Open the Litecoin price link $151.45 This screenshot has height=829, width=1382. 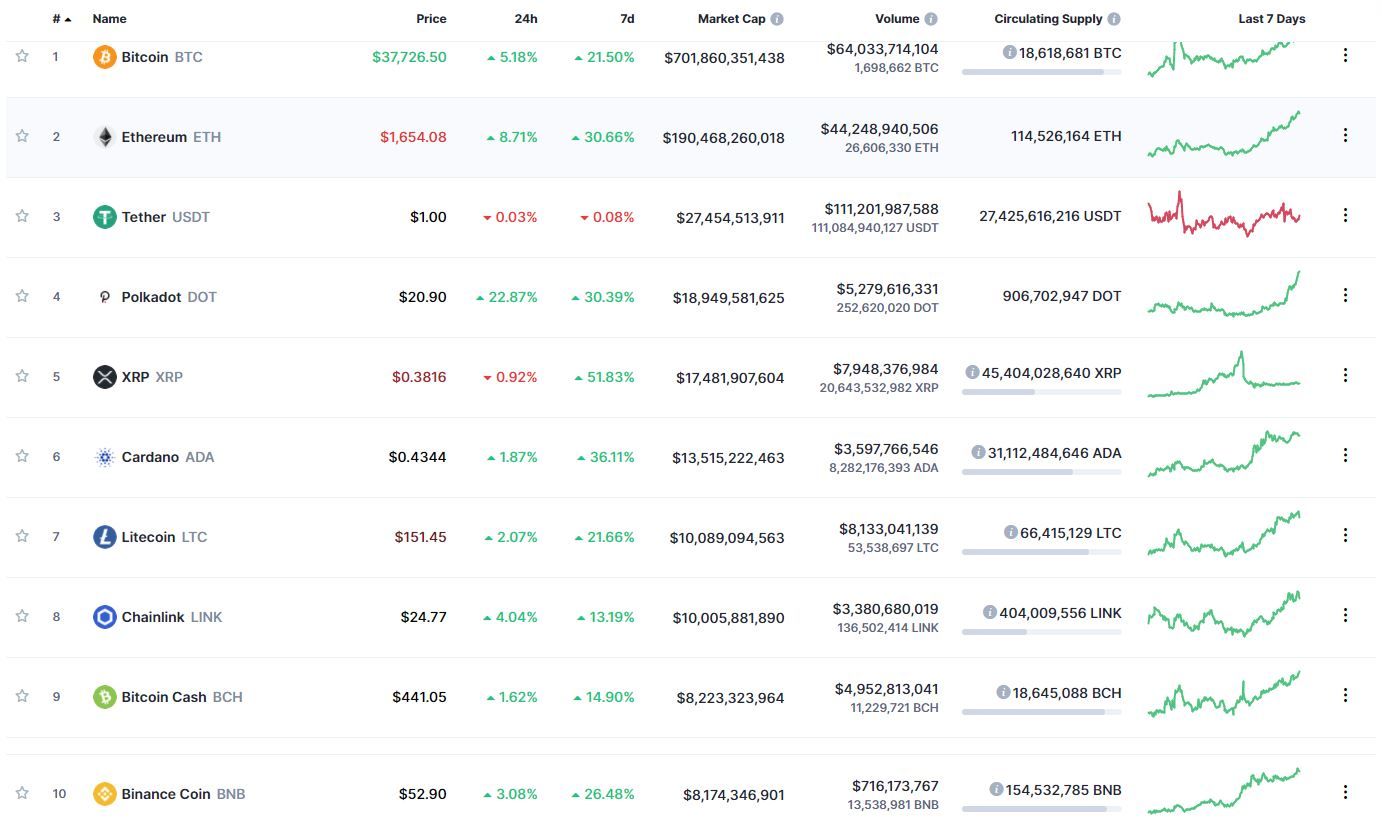(x=420, y=537)
